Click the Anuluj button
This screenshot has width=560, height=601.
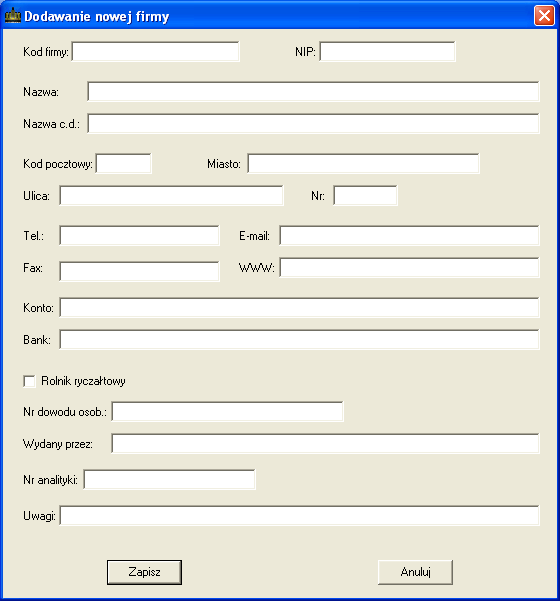click(x=415, y=572)
